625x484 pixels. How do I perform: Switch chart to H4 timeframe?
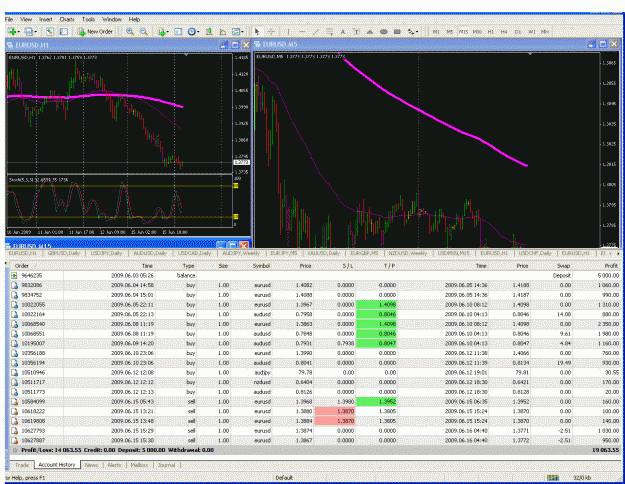pos(504,32)
